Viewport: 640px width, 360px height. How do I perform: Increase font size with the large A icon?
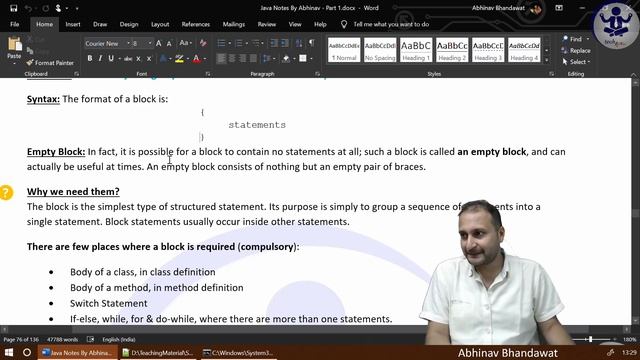(159, 43)
